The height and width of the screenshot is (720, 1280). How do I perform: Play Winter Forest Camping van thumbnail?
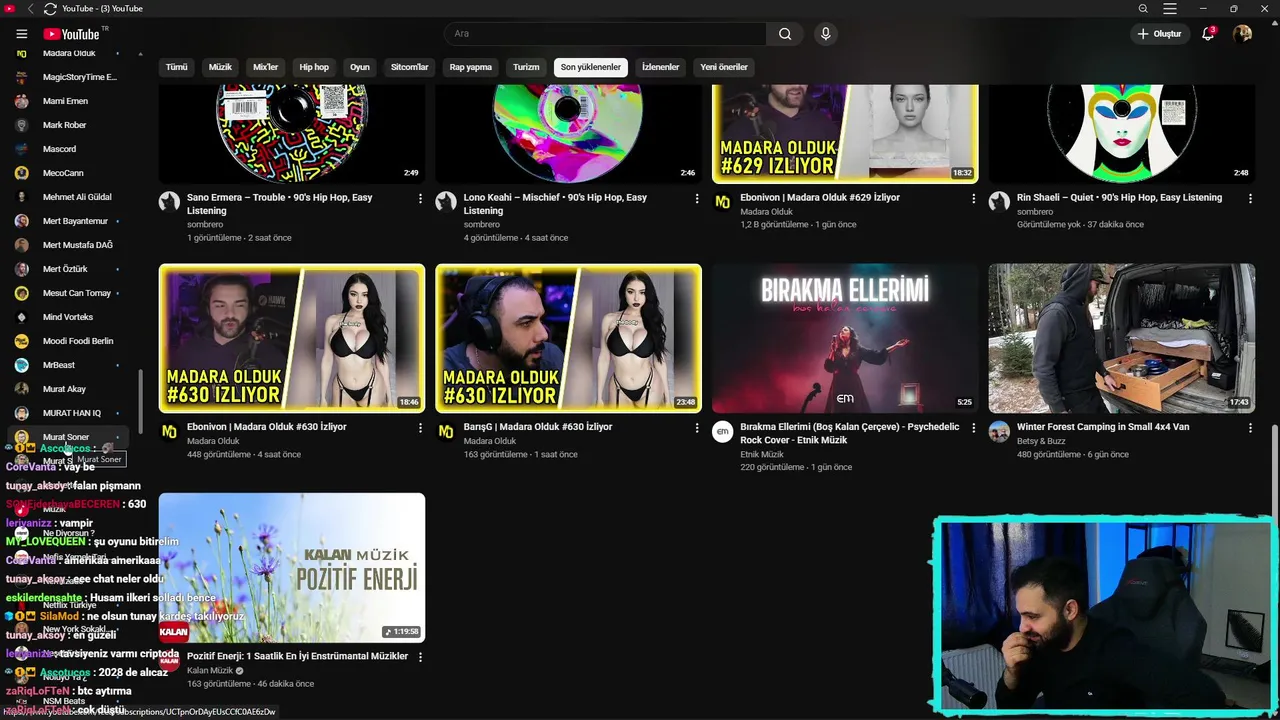(1122, 338)
